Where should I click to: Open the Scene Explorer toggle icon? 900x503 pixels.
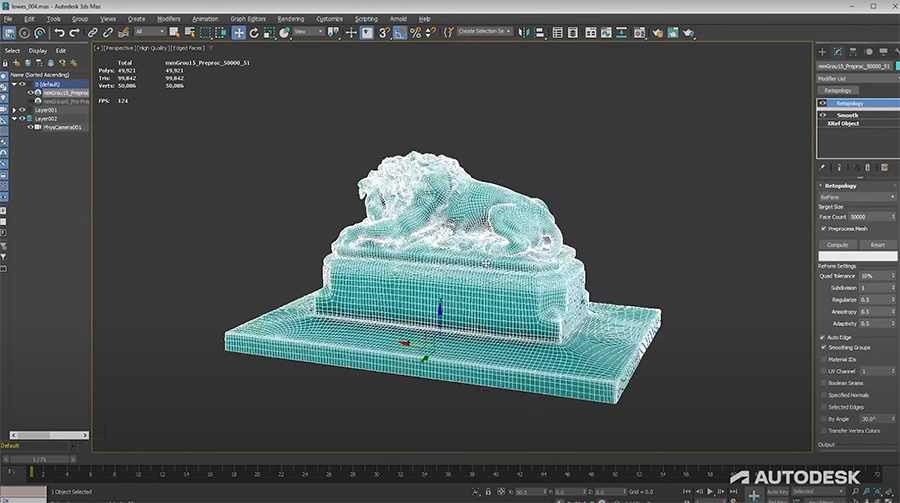coord(557,33)
